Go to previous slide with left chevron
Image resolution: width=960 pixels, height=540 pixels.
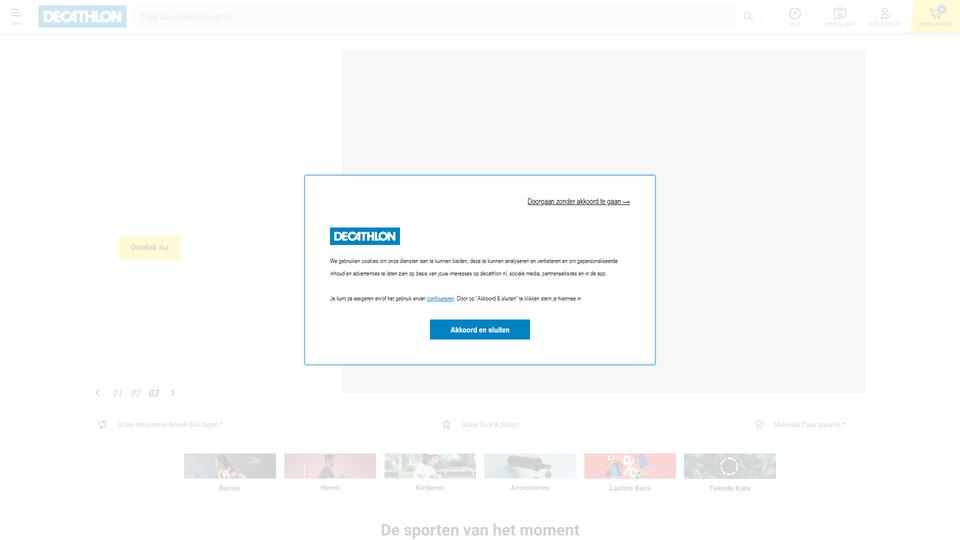(x=97, y=392)
